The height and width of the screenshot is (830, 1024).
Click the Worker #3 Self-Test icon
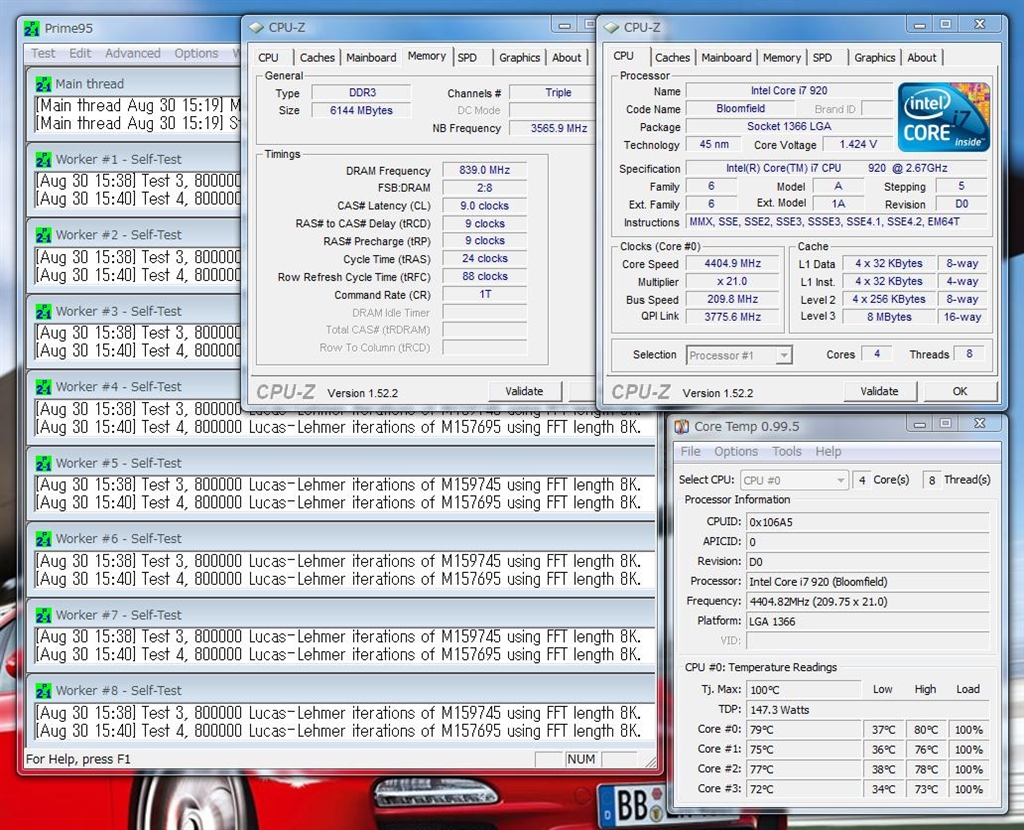[x=43, y=311]
